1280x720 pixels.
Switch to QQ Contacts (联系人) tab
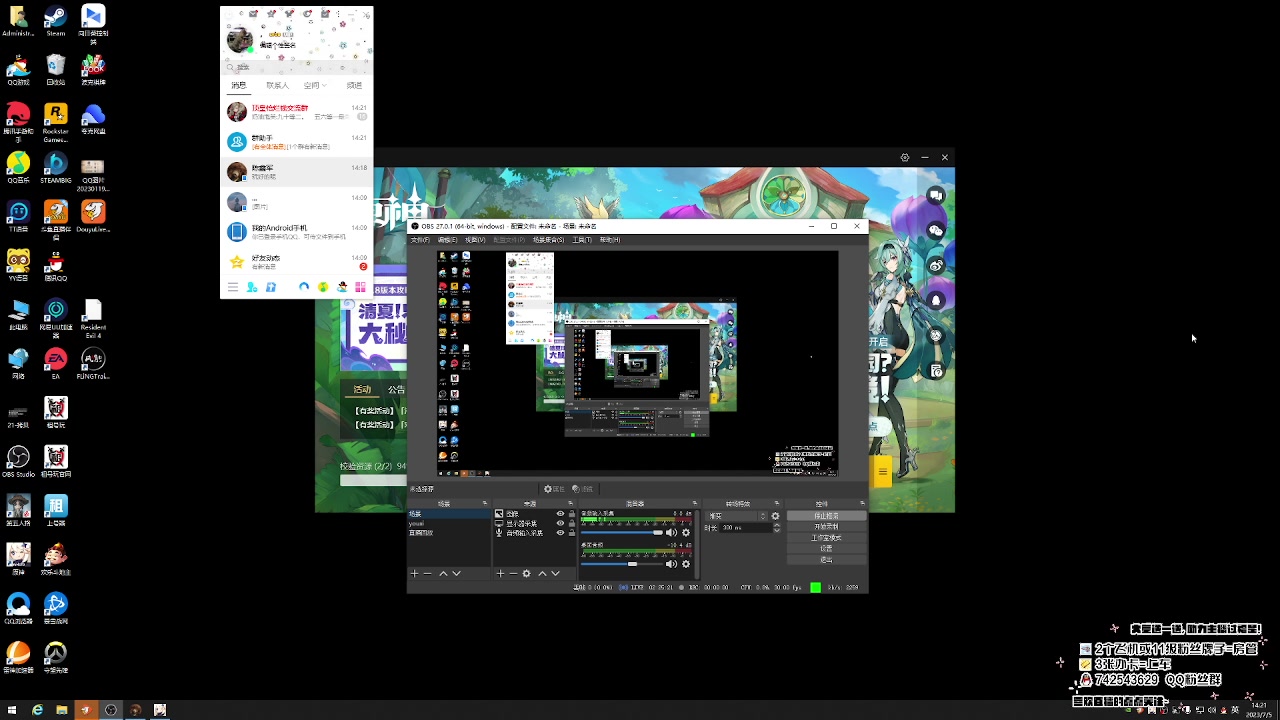point(278,85)
